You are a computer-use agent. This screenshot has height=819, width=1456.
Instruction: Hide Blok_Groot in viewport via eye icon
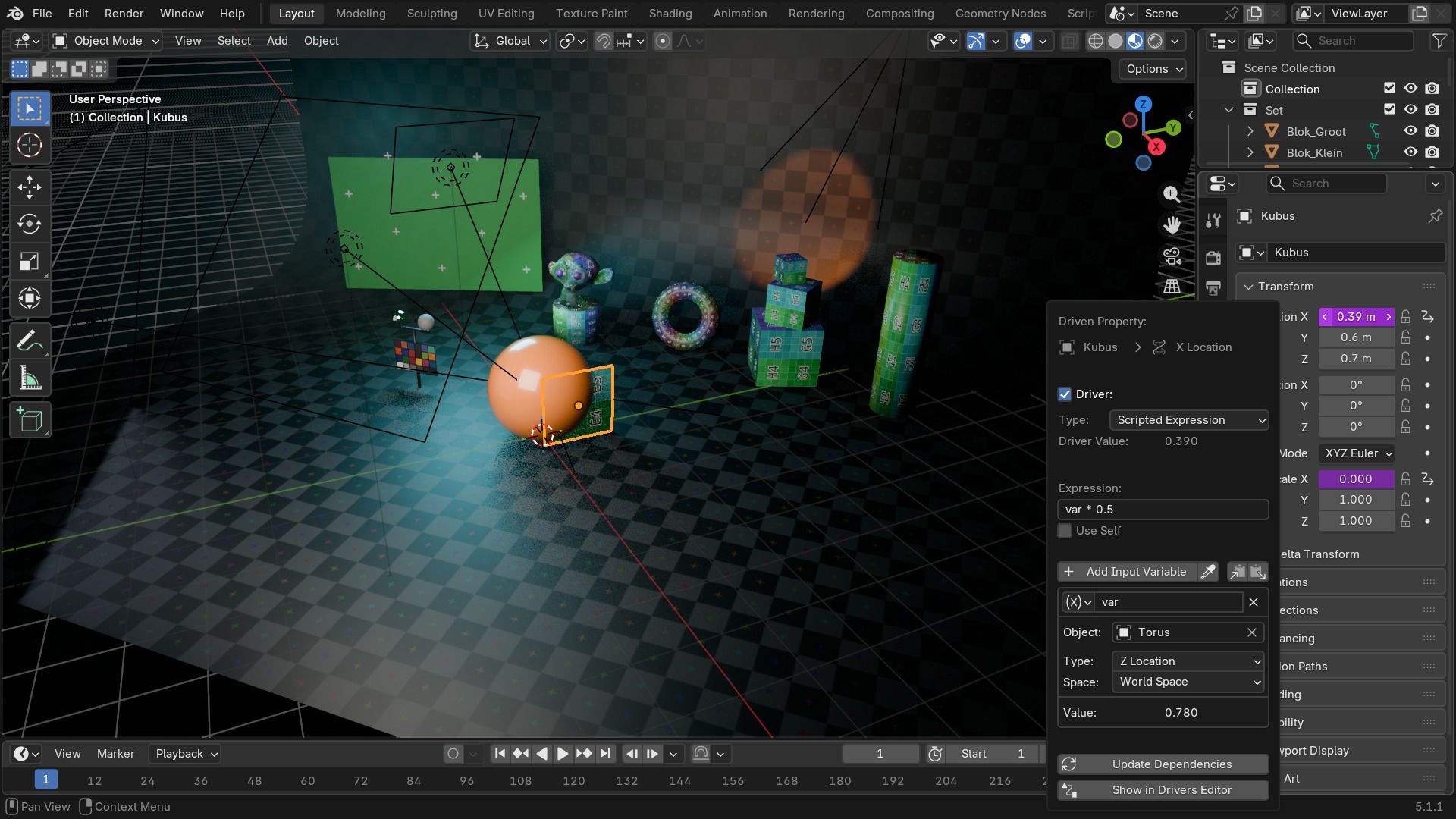1410,131
